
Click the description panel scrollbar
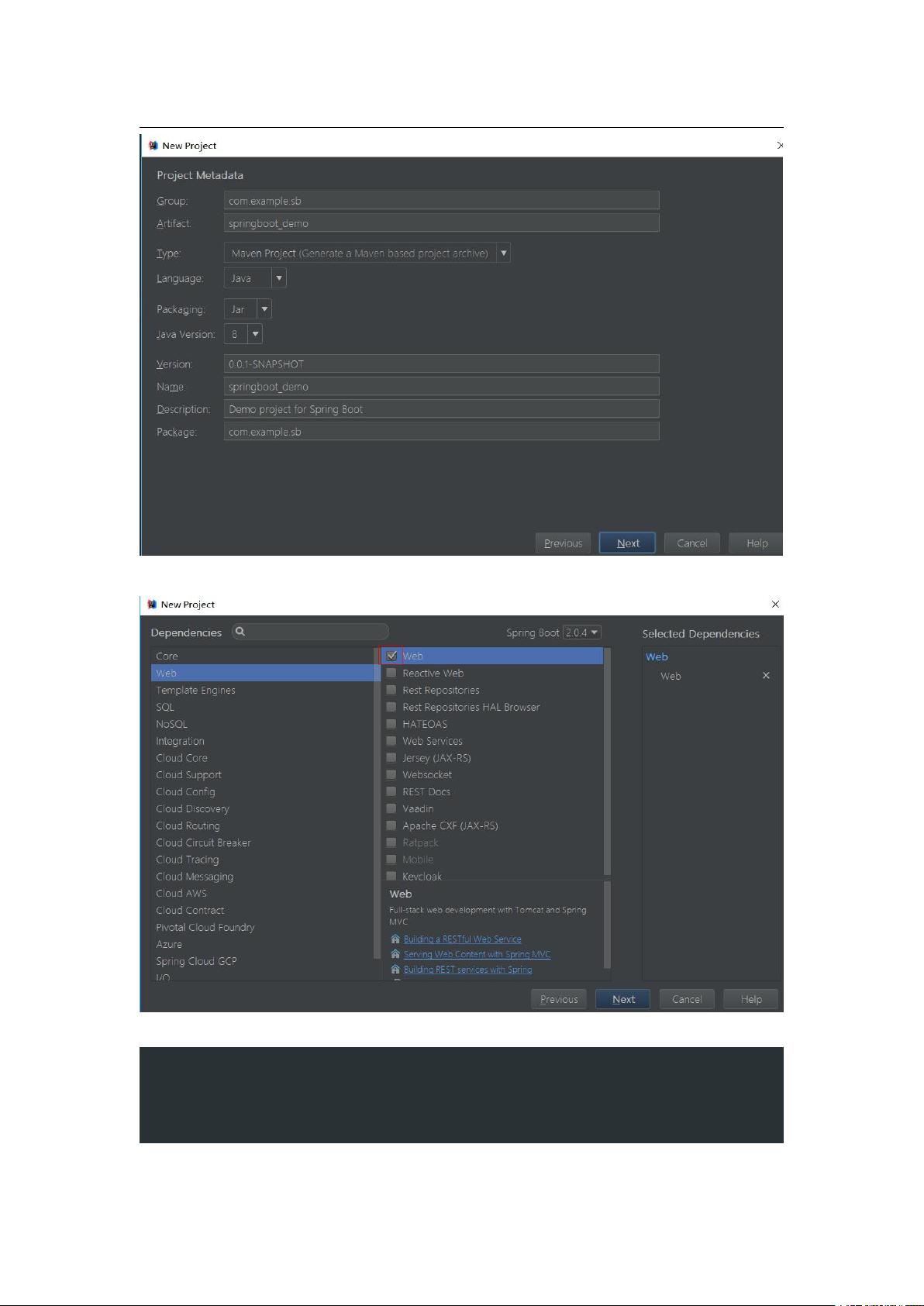[x=607, y=925]
